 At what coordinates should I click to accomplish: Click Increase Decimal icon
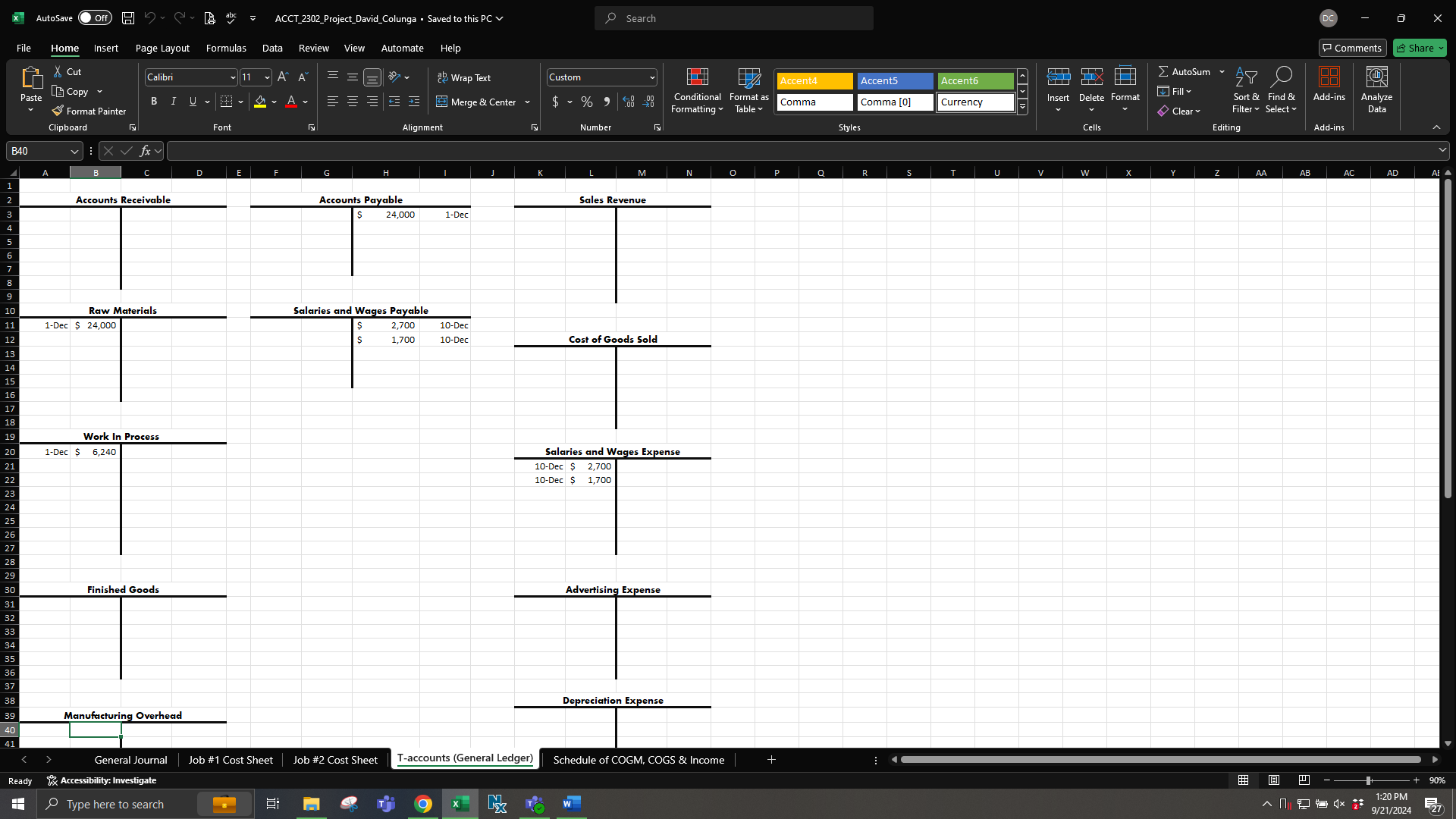coord(628,102)
